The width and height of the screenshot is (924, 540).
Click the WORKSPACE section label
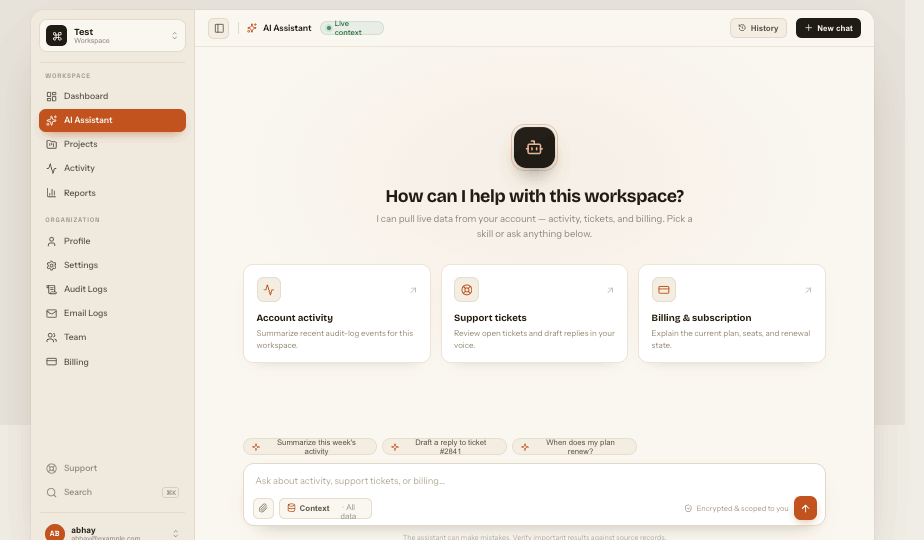pyautogui.click(x=68, y=75)
